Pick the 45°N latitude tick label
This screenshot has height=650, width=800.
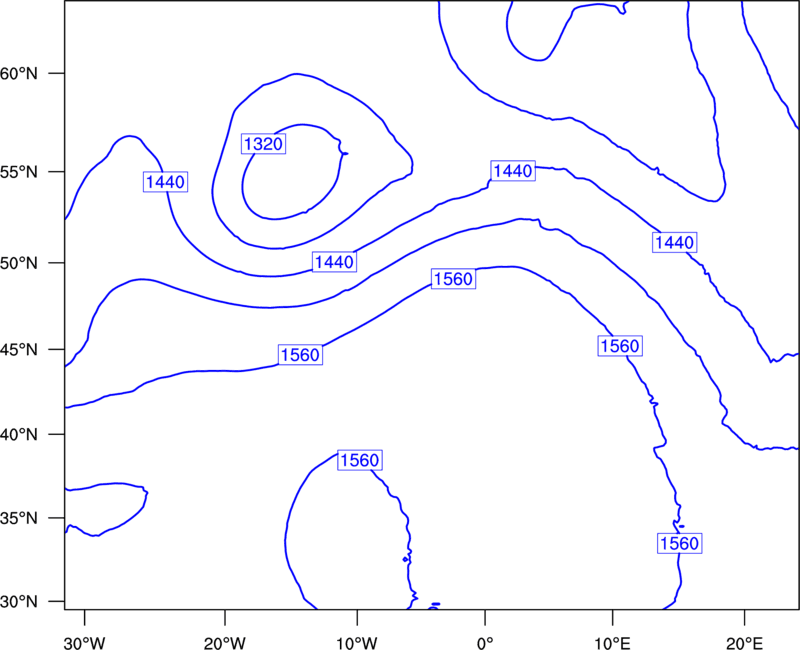[x=19, y=349]
